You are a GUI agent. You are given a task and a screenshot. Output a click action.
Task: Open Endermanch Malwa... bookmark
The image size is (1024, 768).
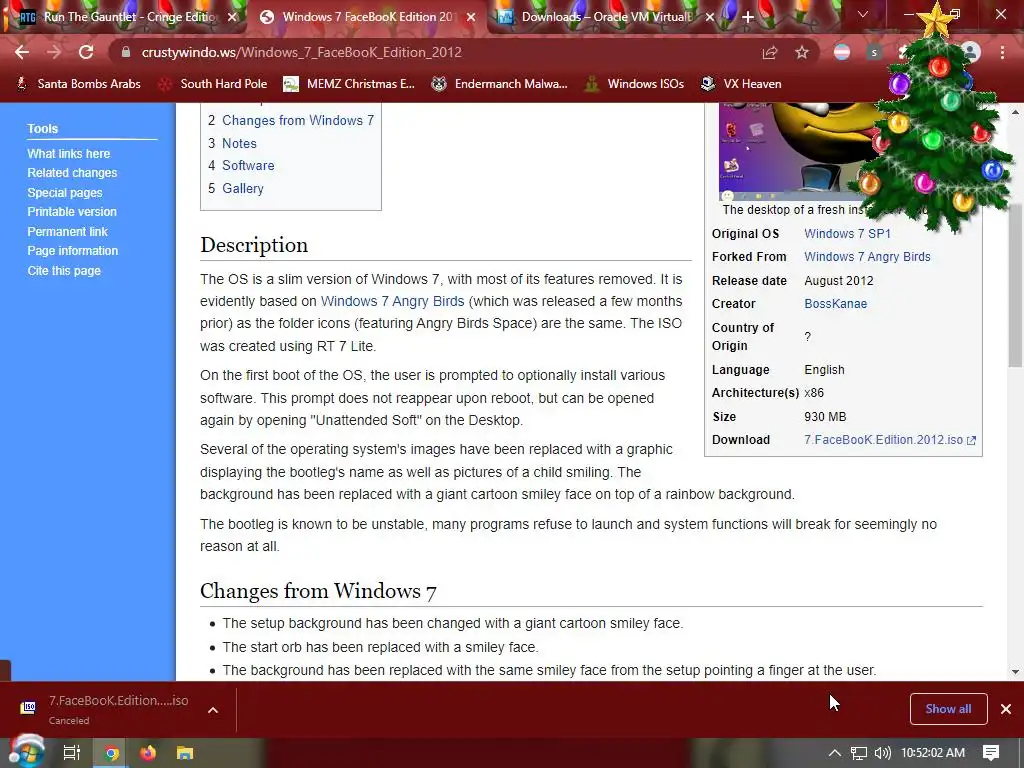point(500,84)
